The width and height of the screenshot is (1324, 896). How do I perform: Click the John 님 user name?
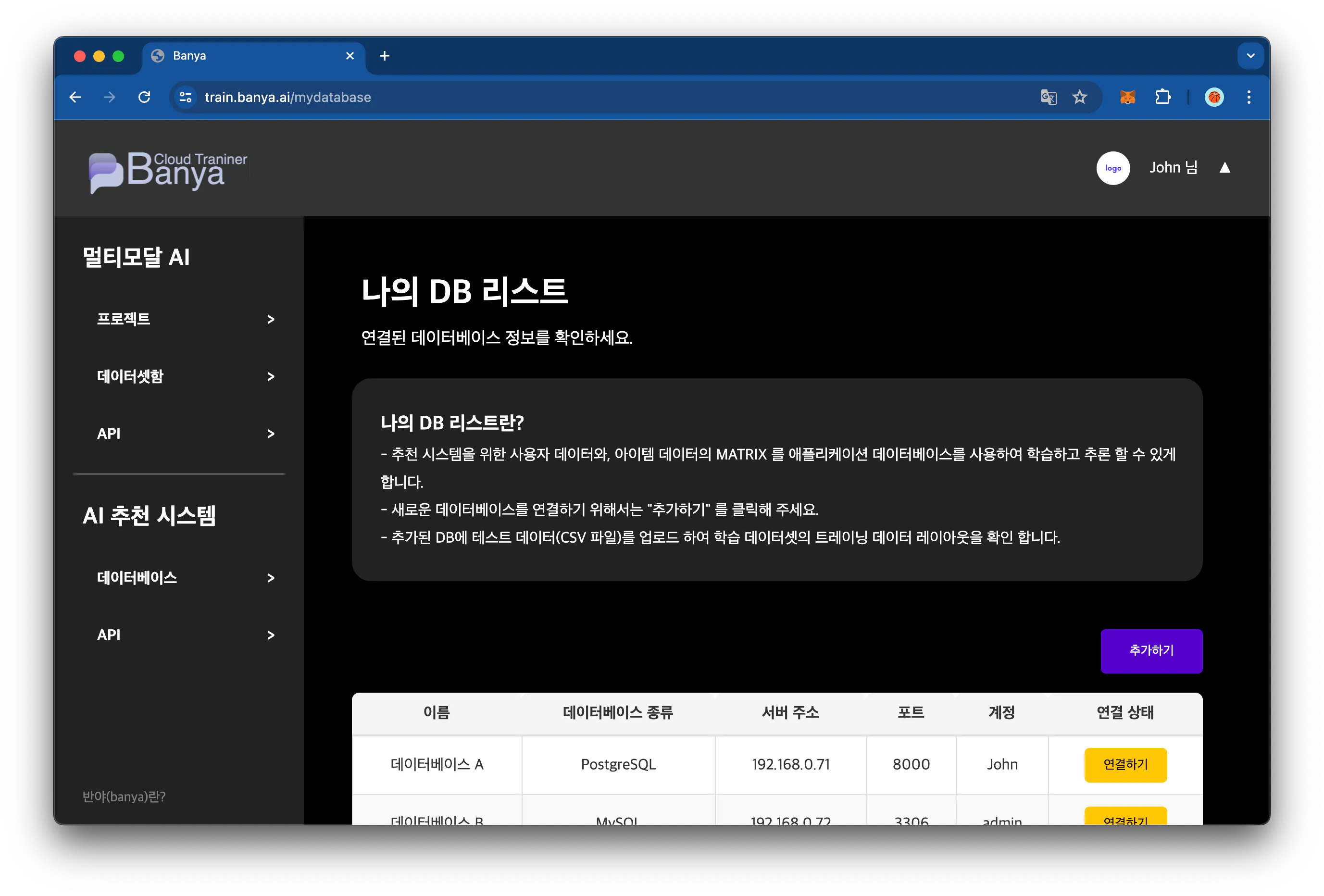coord(1173,167)
